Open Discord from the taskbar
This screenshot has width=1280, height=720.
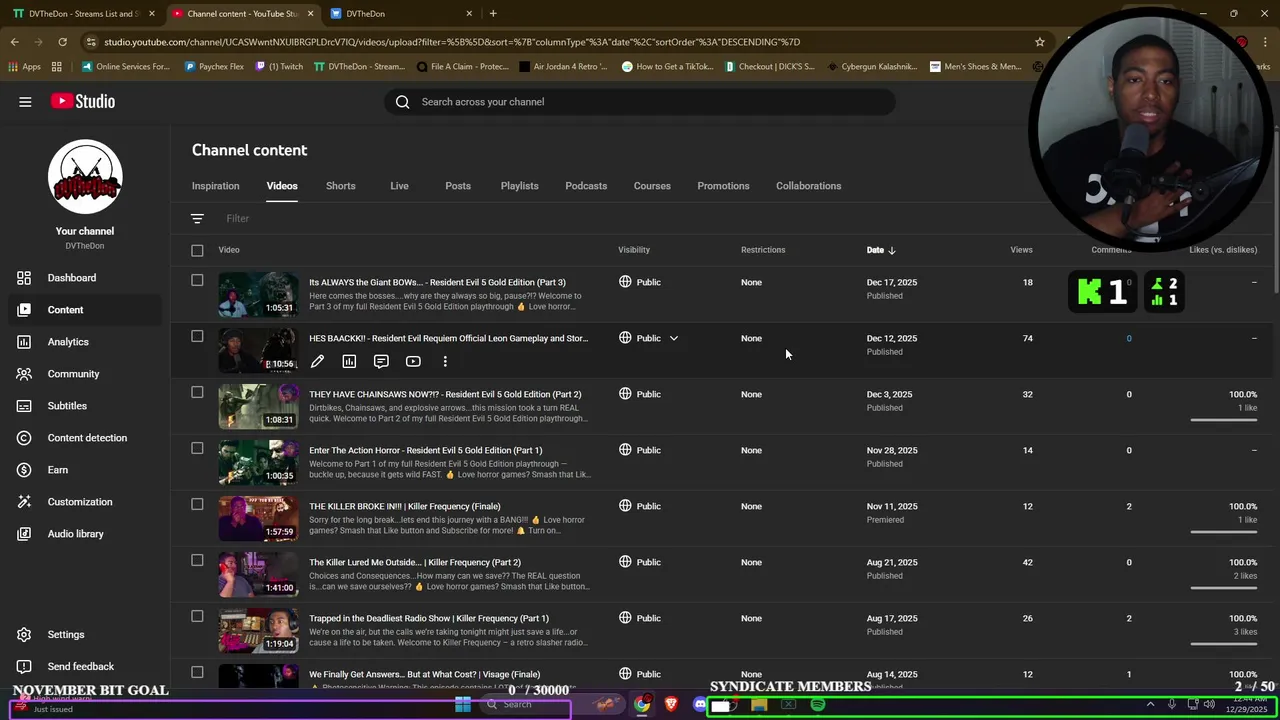700,705
